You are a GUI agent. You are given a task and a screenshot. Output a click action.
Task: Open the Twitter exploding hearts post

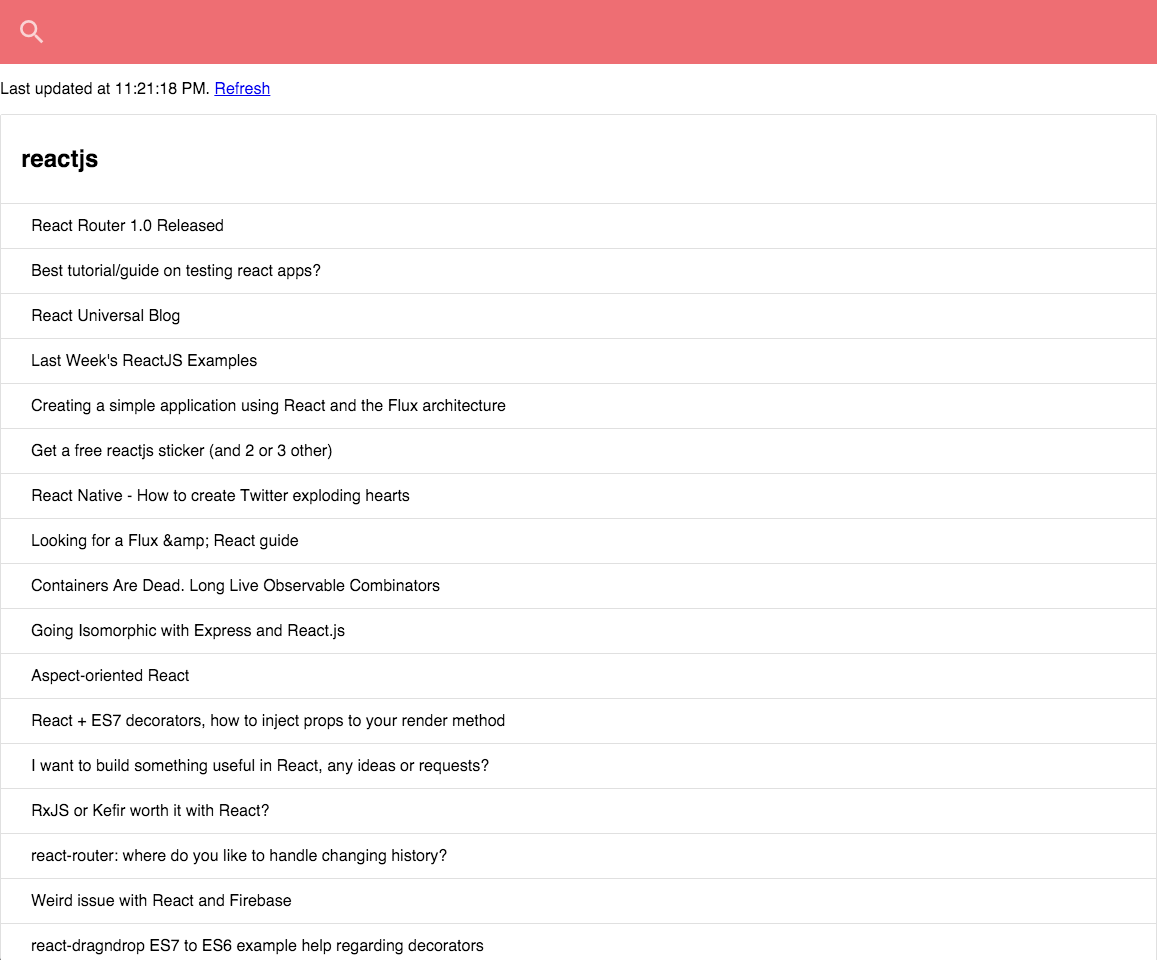click(578, 496)
